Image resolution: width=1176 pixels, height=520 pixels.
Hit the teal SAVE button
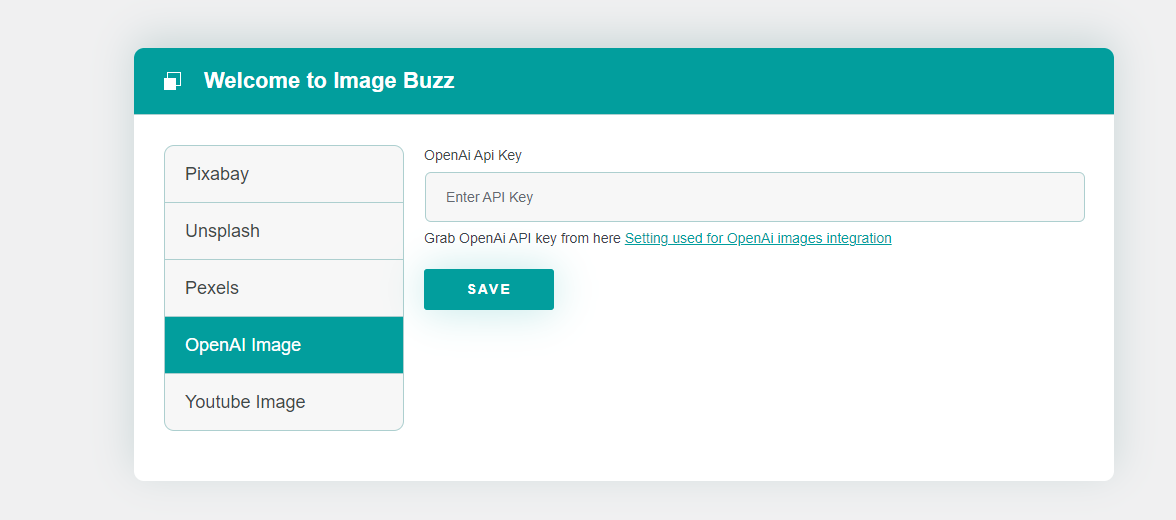tap(489, 290)
